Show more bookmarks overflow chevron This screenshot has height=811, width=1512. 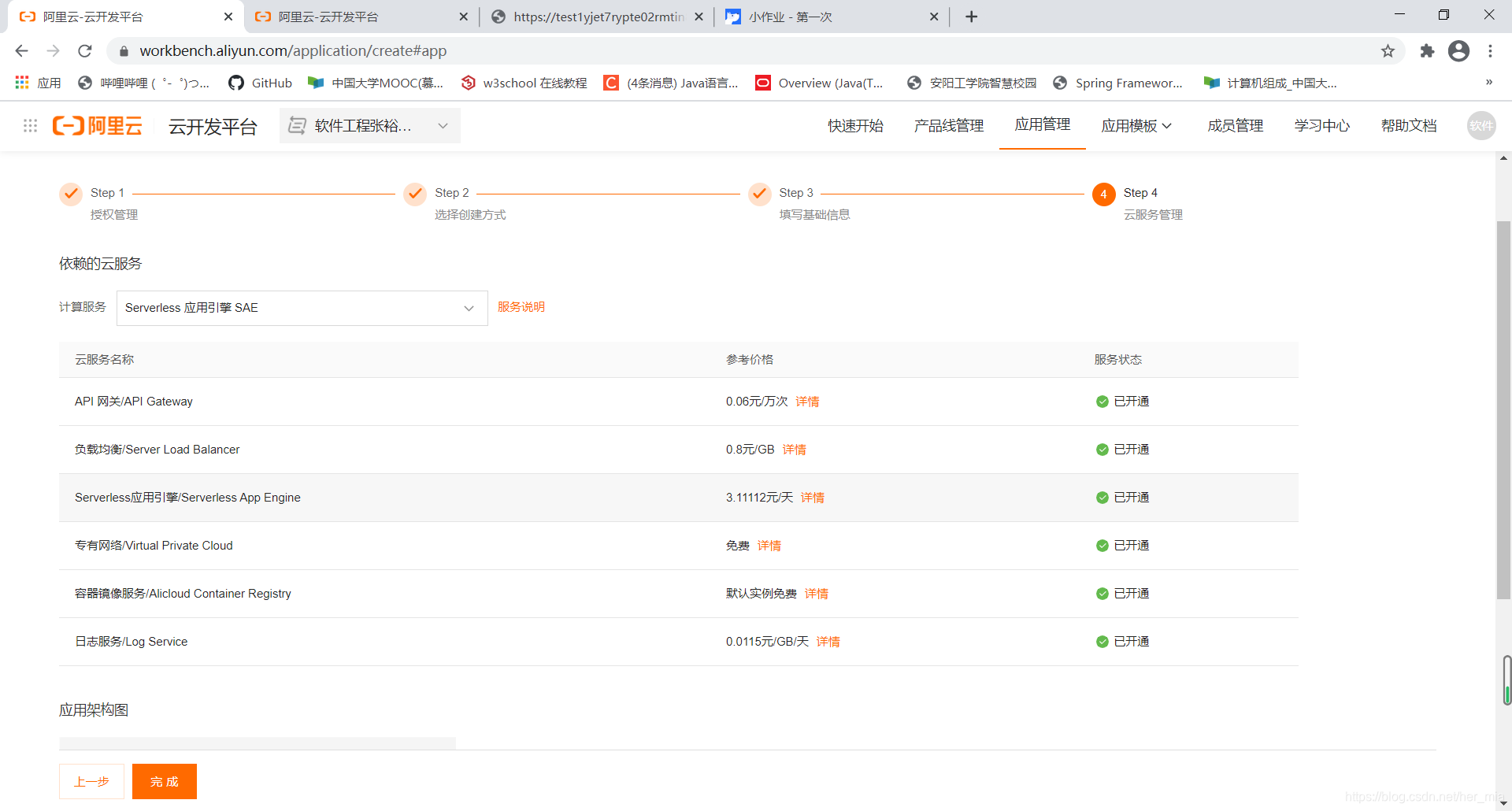click(x=1489, y=82)
